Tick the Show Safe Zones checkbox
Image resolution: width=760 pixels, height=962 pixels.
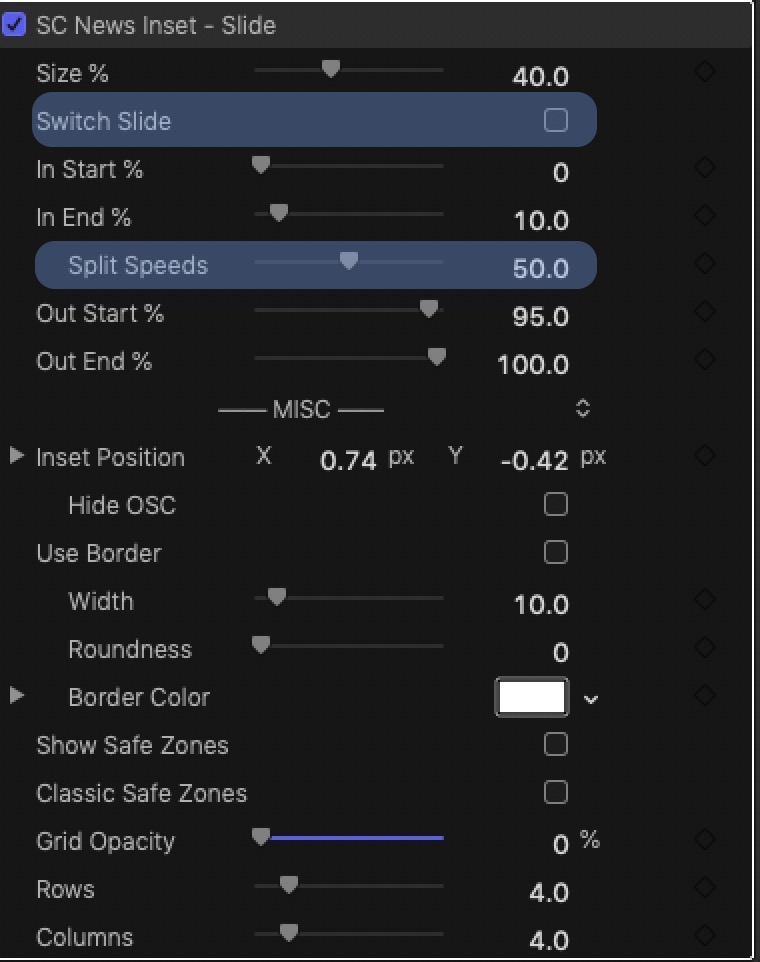(x=556, y=744)
